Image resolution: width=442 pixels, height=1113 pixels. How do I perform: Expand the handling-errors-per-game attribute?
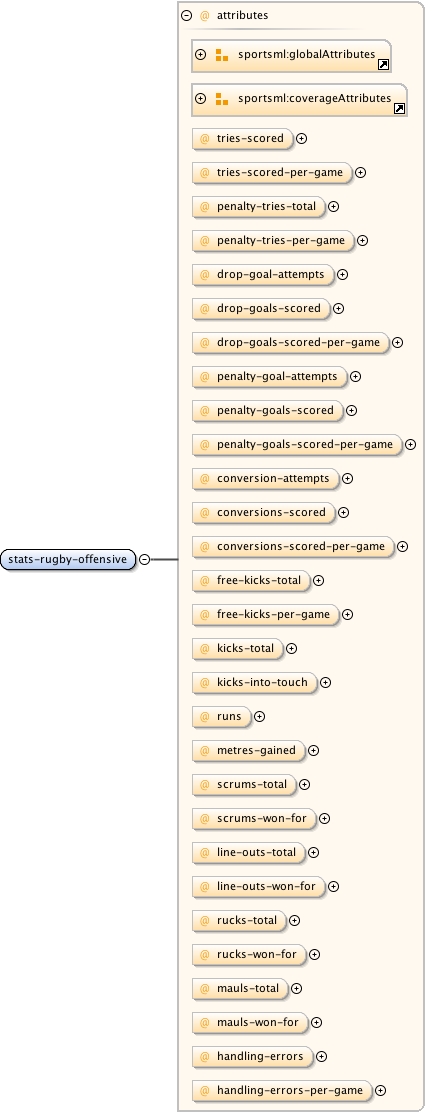tap(380, 1090)
